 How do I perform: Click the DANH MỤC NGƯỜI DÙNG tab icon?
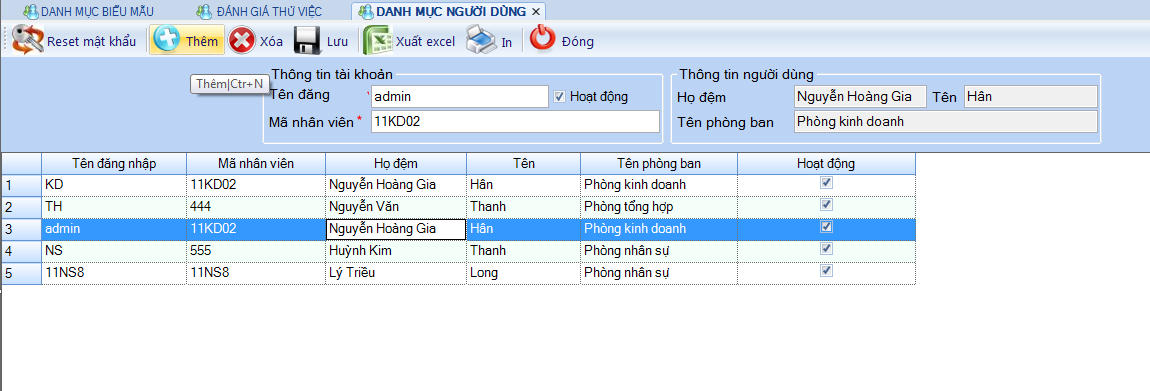pyautogui.click(x=366, y=12)
